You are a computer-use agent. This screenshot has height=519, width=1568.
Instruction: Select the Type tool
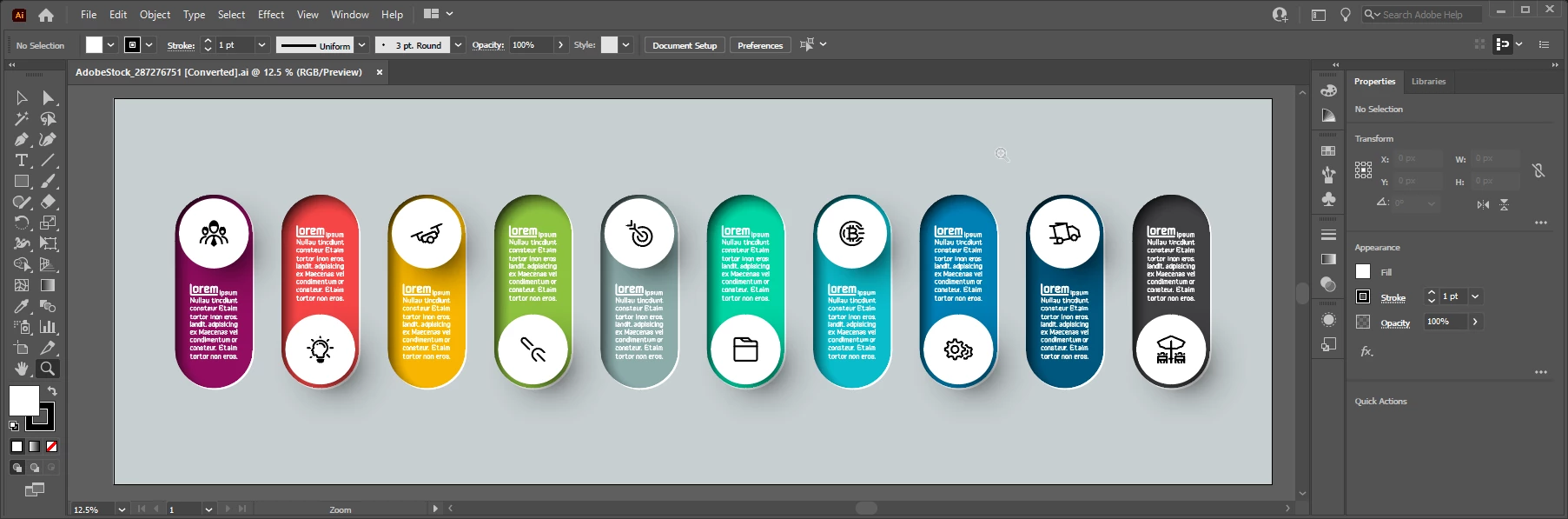tap(22, 160)
